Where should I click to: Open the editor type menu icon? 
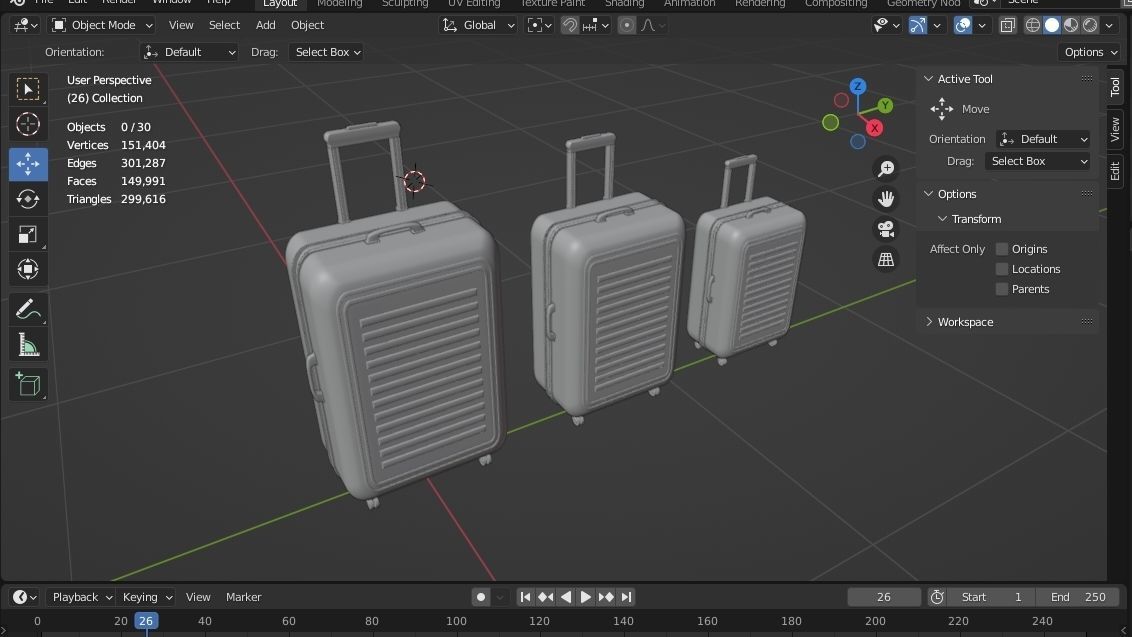tap(25, 25)
